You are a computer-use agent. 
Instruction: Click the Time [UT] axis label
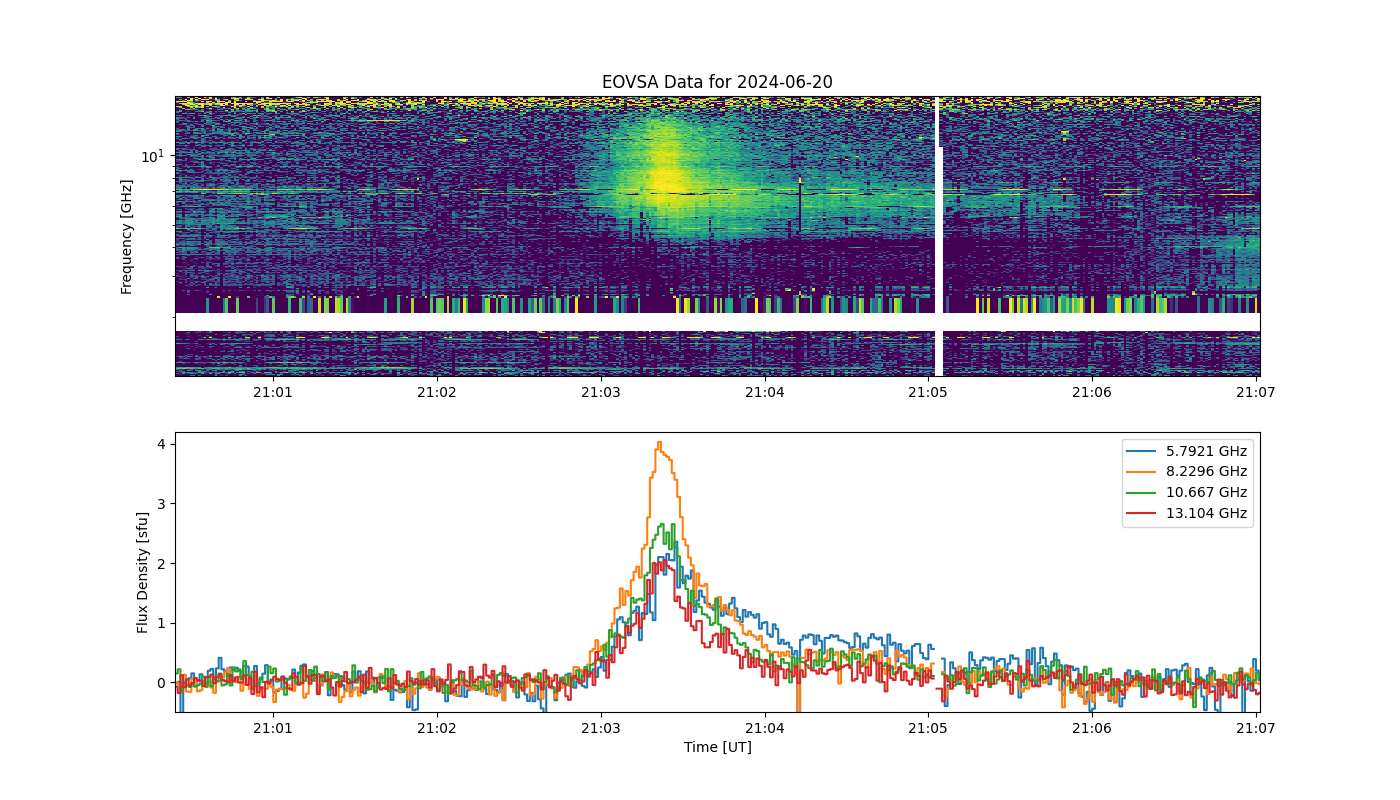717,747
